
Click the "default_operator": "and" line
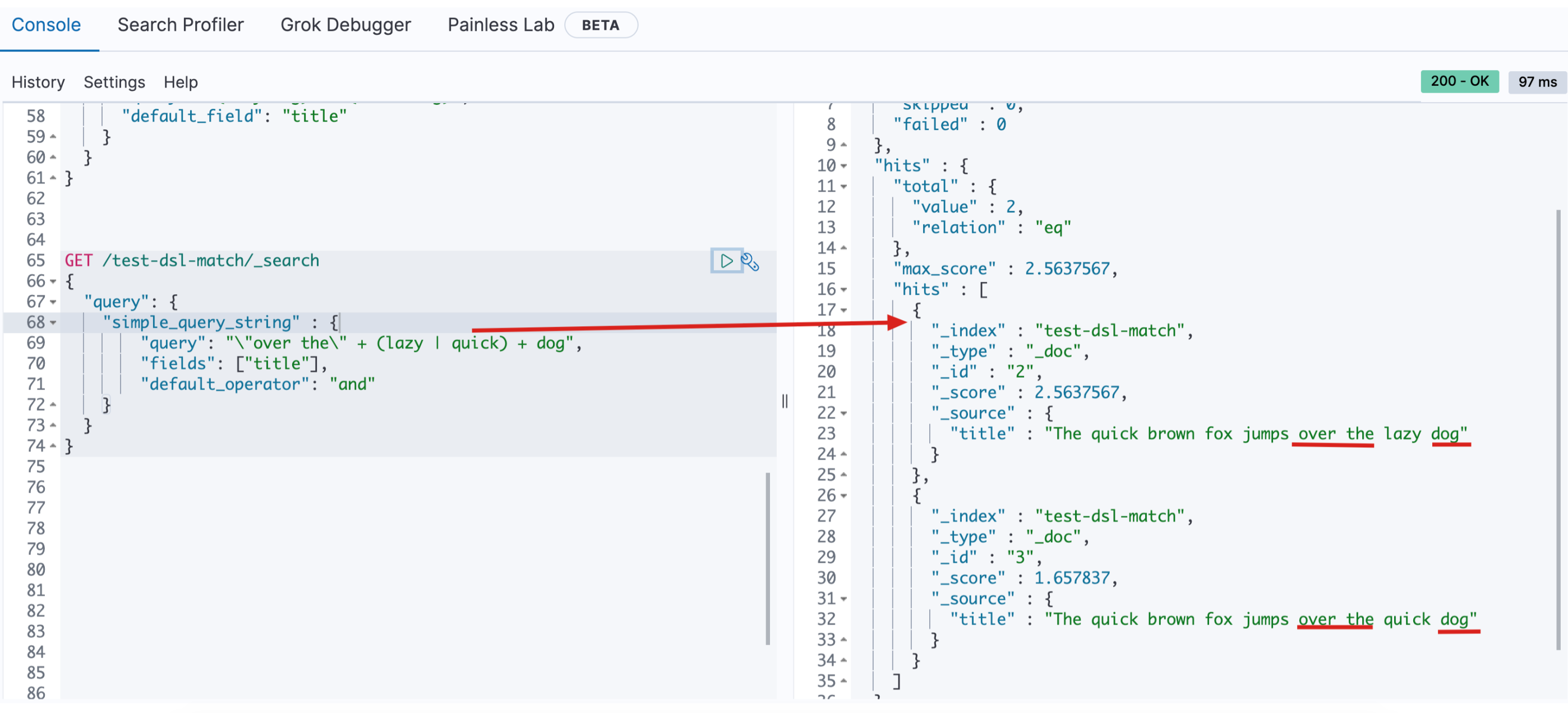pyautogui.click(x=257, y=385)
